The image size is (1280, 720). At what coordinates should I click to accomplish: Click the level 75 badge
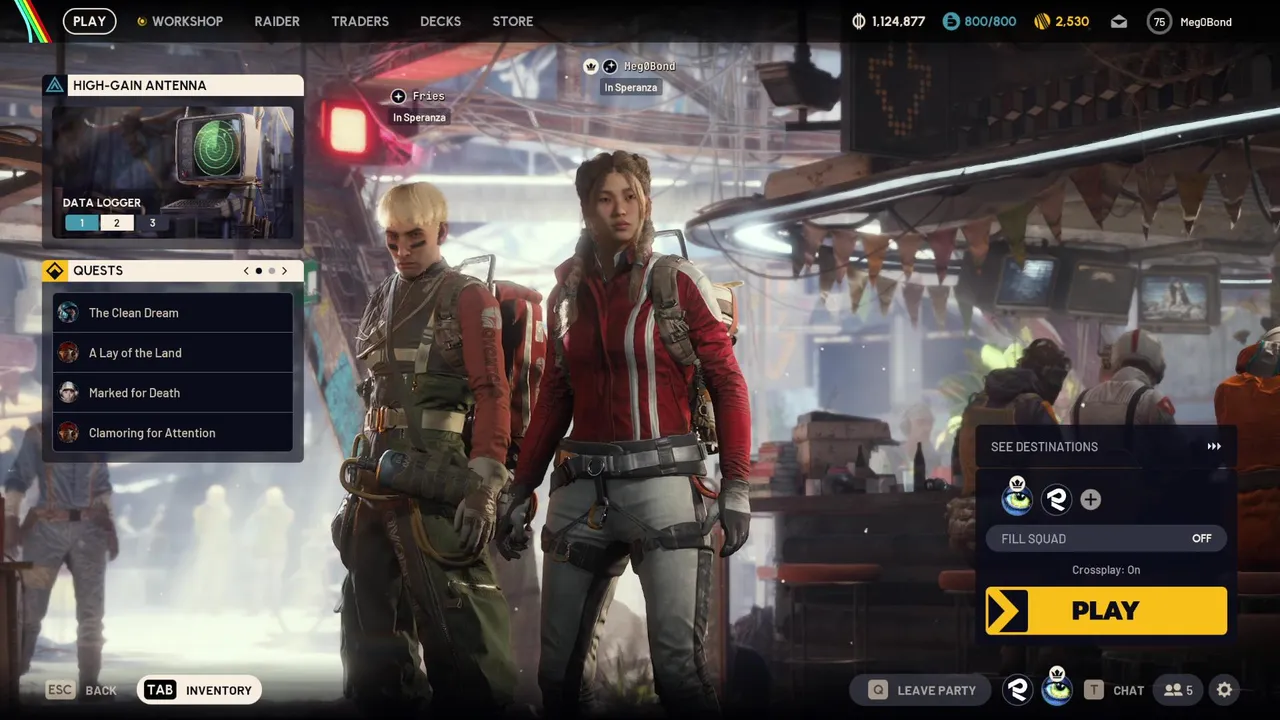[1159, 21]
